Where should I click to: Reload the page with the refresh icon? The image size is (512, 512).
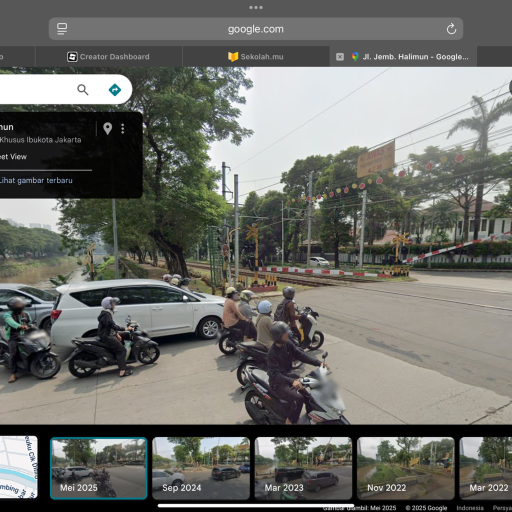(x=451, y=29)
